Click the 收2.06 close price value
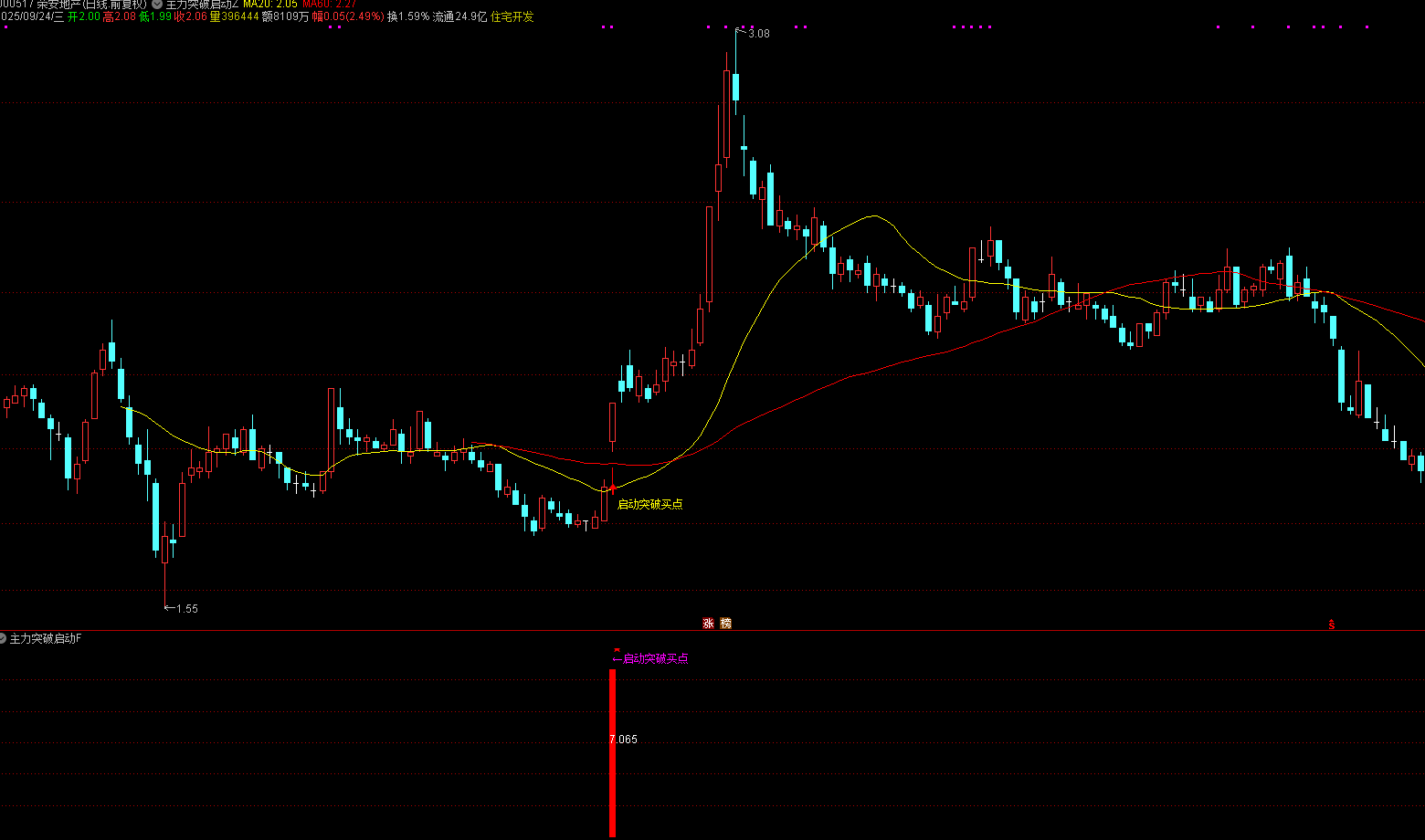The height and width of the screenshot is (840, 1425). point(190,16)
